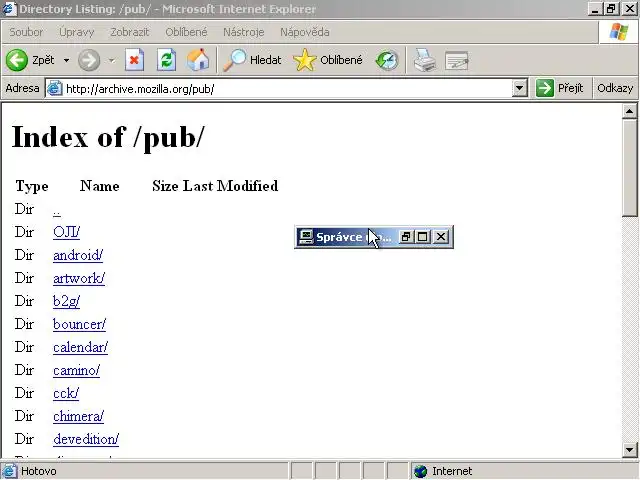Expand the address bar dropdown arrow

[x=520, y=88]
